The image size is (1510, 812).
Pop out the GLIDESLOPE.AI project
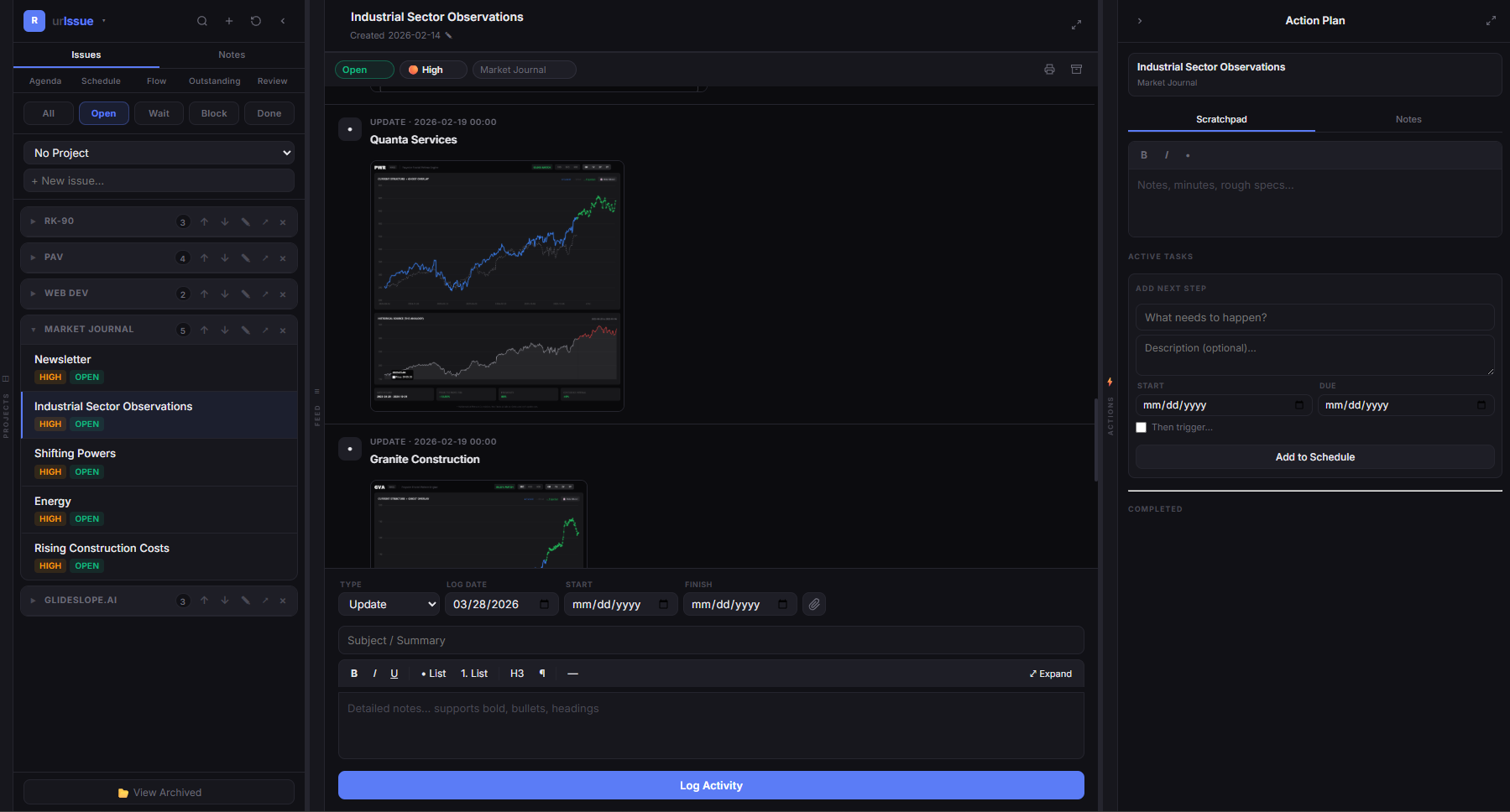pos(265,601)
